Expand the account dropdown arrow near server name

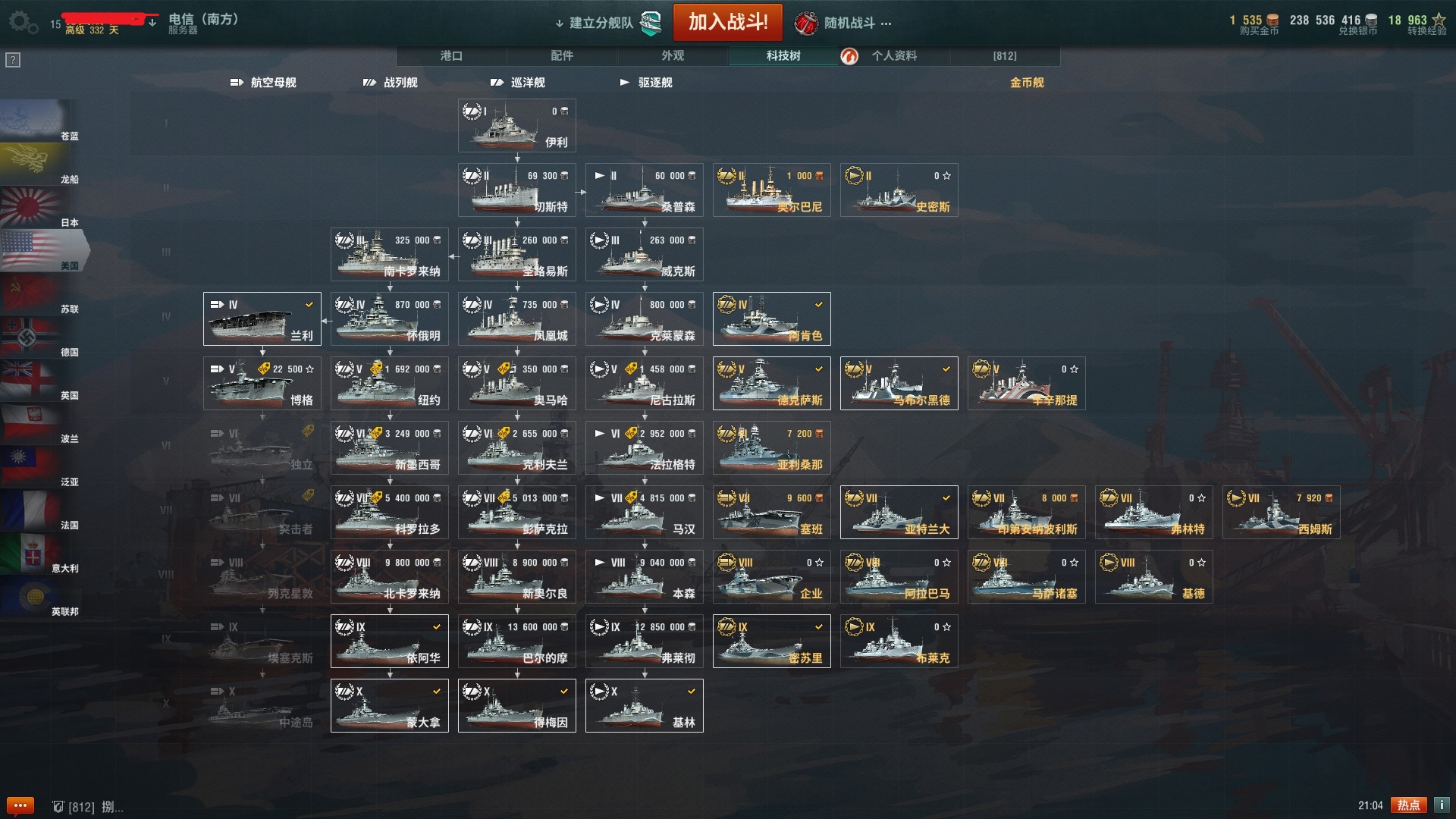[x=152, y=23]
